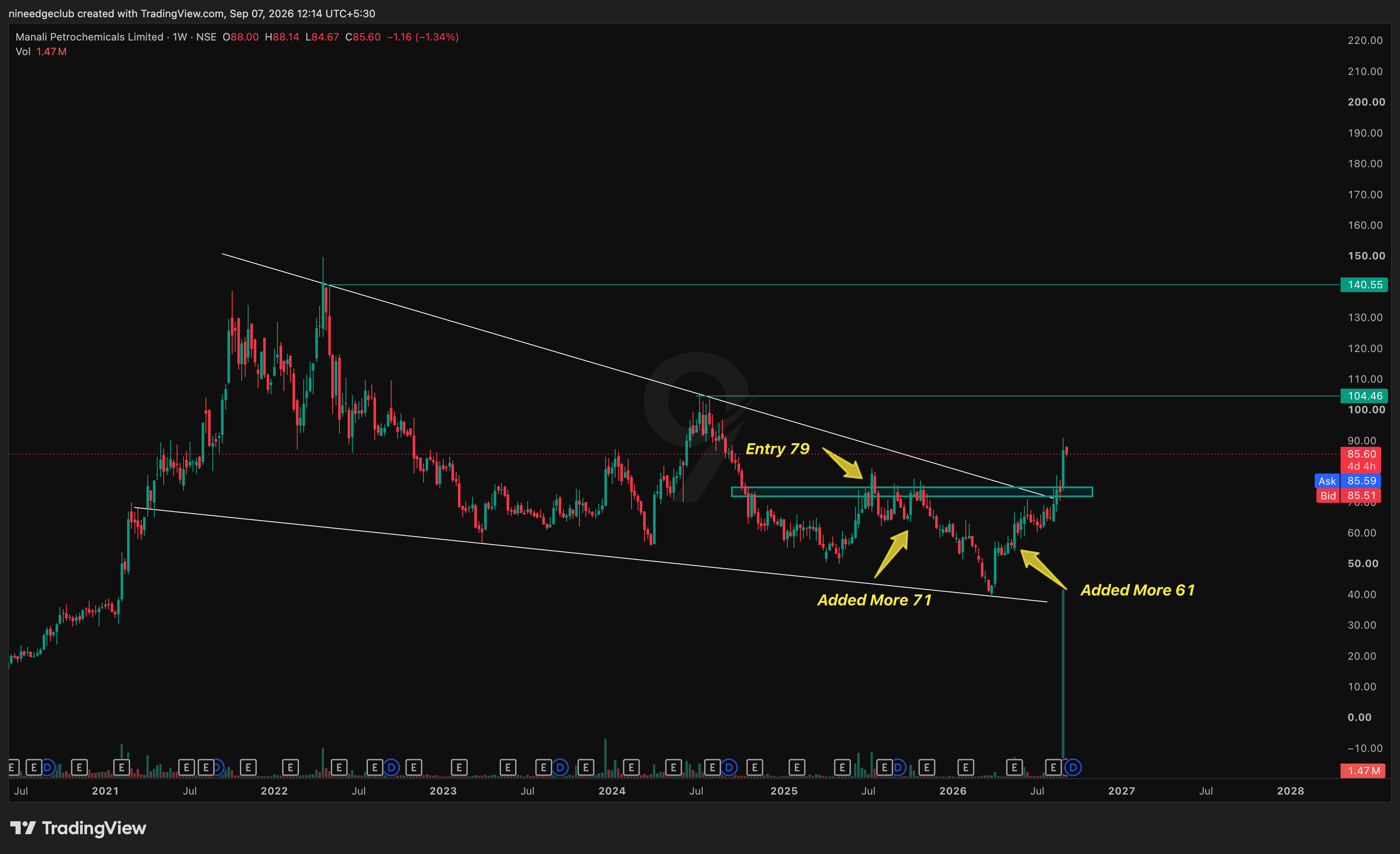
Task: Click the TradingView logo
Action: coord(78,828)
